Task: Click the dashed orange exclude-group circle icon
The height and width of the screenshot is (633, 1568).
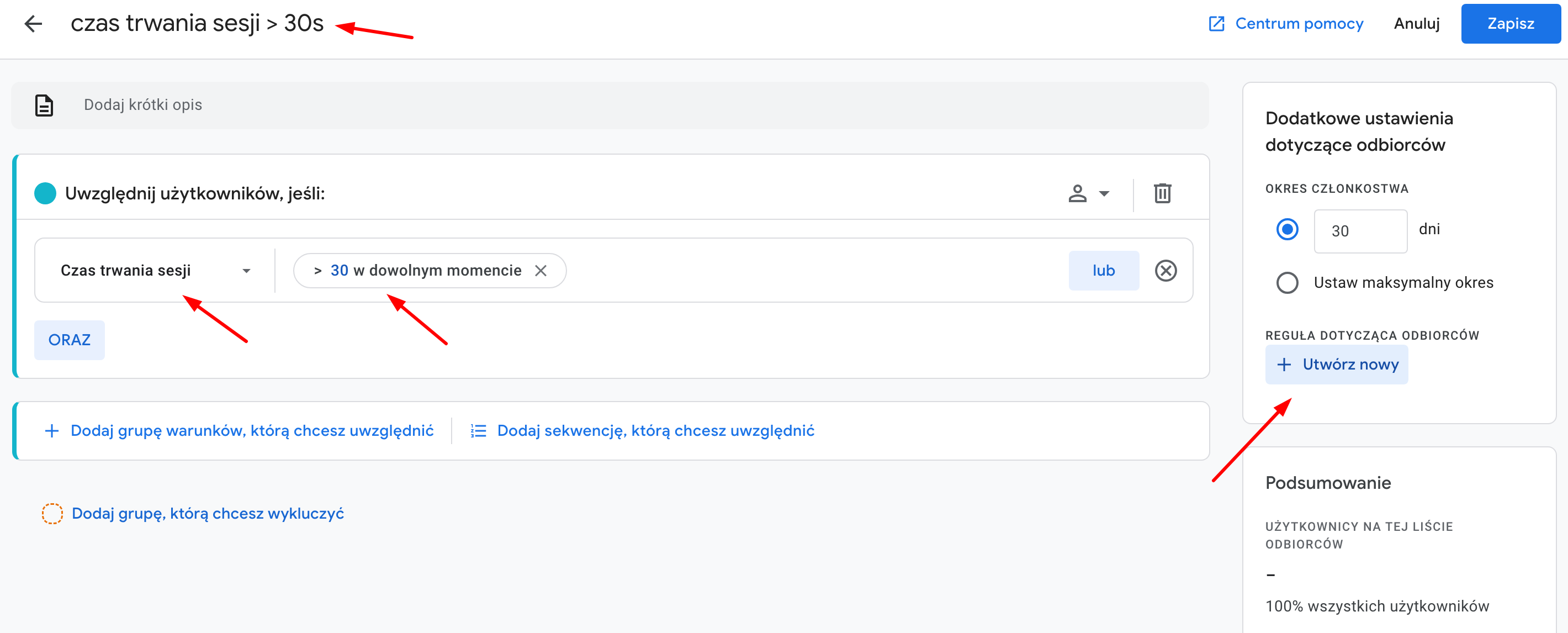Action: pos(52,514)
